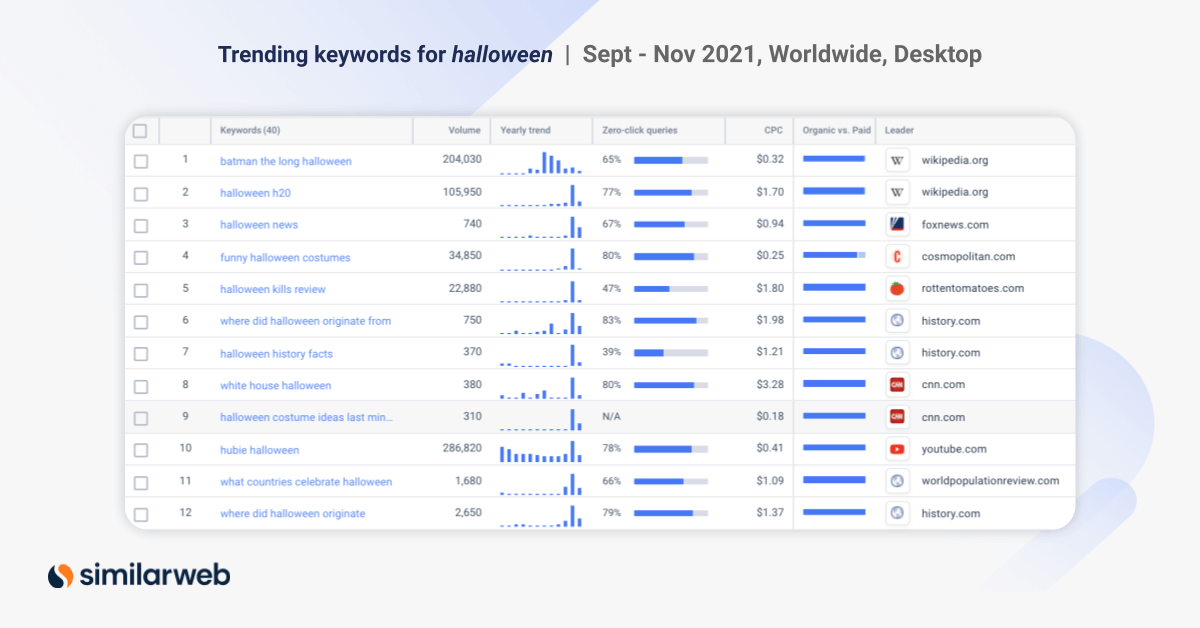
Task: Toggle the select-all checkbox in the table header
Action: 140,130
